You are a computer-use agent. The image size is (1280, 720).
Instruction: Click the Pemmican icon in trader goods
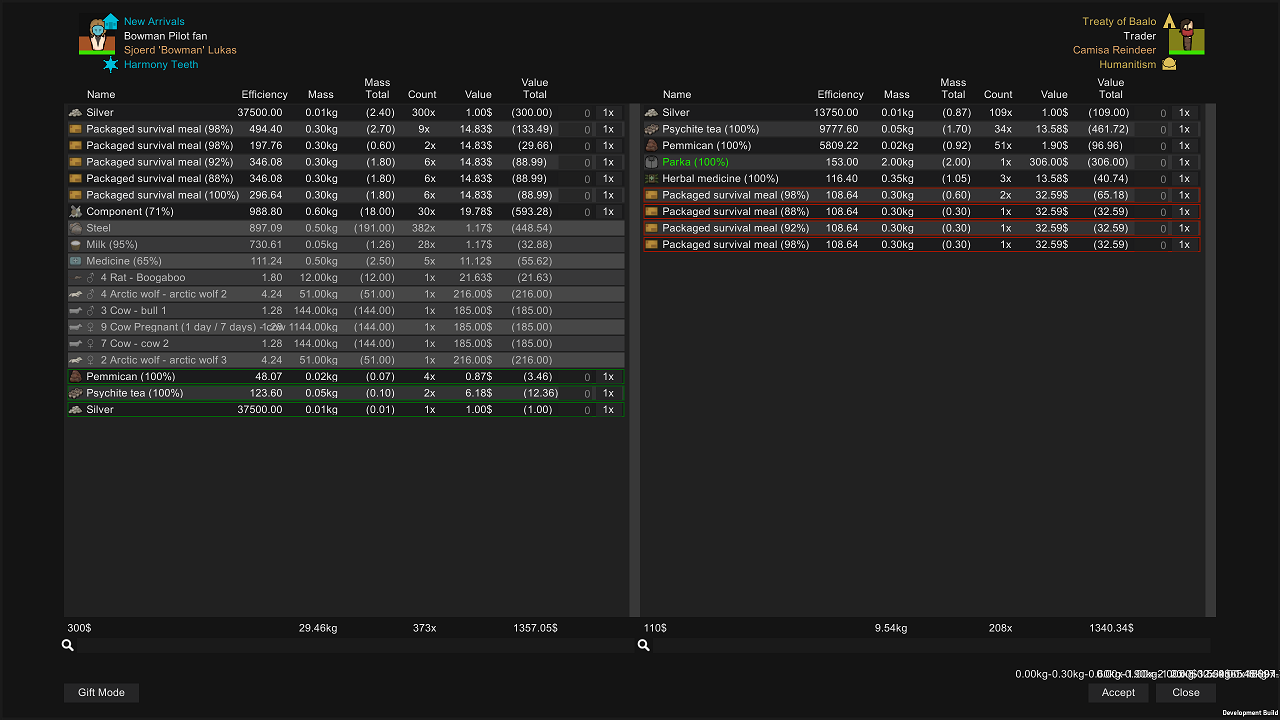[651, 145]
